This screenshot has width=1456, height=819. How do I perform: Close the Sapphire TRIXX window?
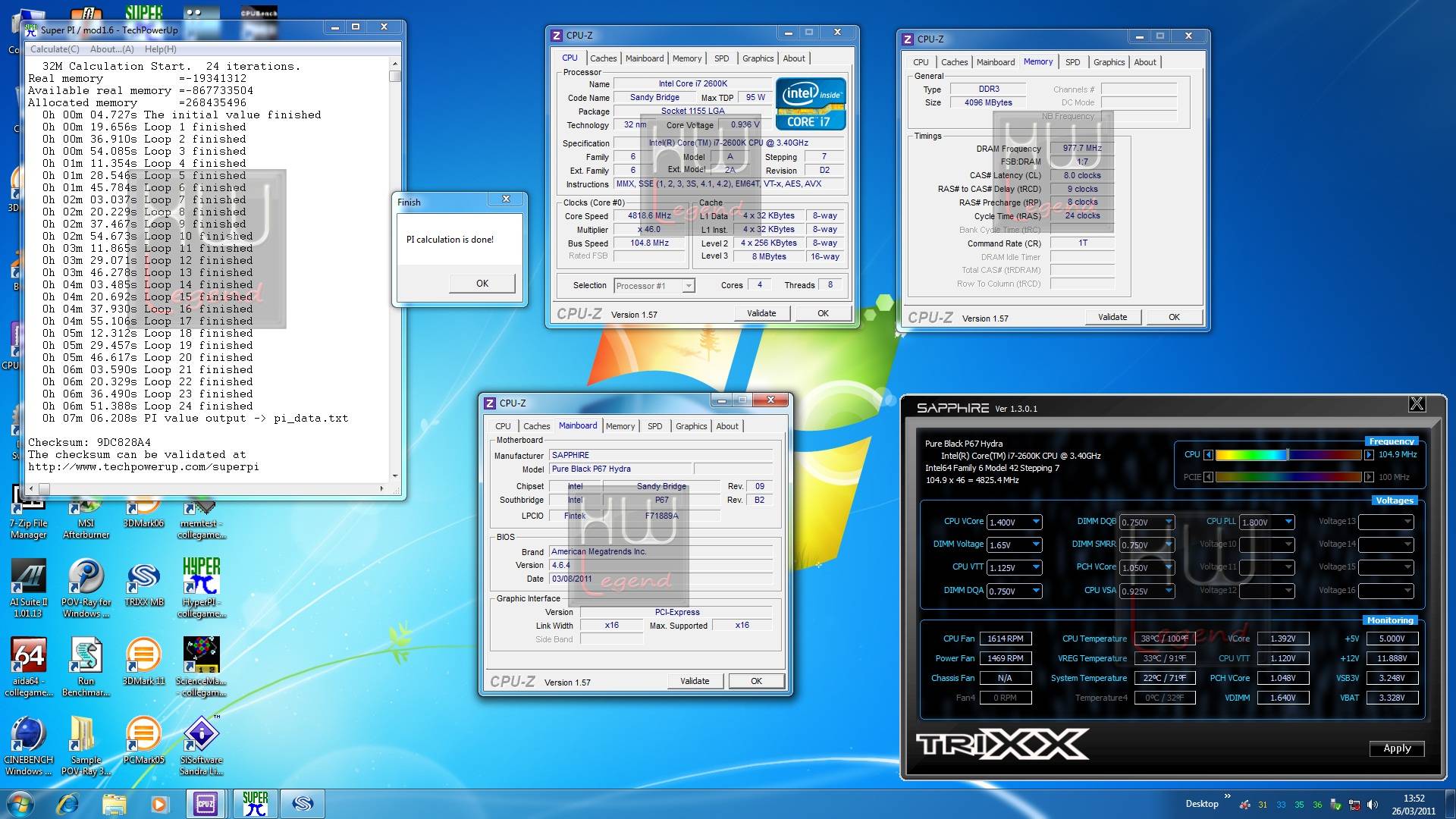[1417, 404]
